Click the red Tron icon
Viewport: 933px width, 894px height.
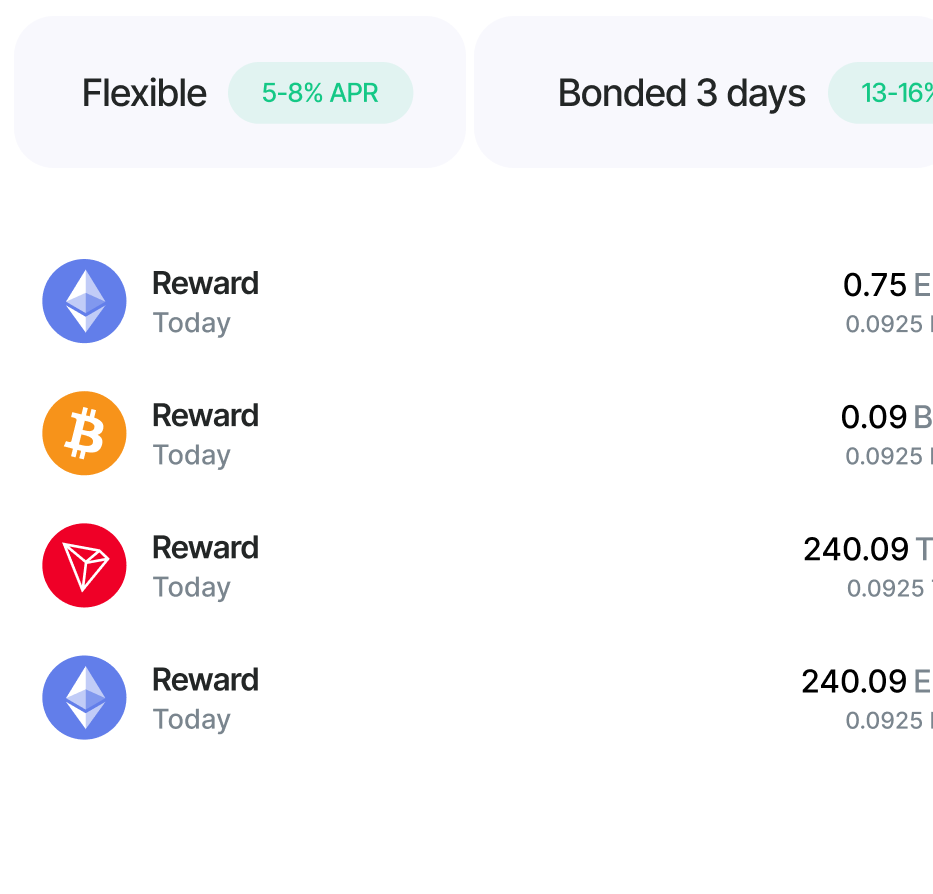84,565
